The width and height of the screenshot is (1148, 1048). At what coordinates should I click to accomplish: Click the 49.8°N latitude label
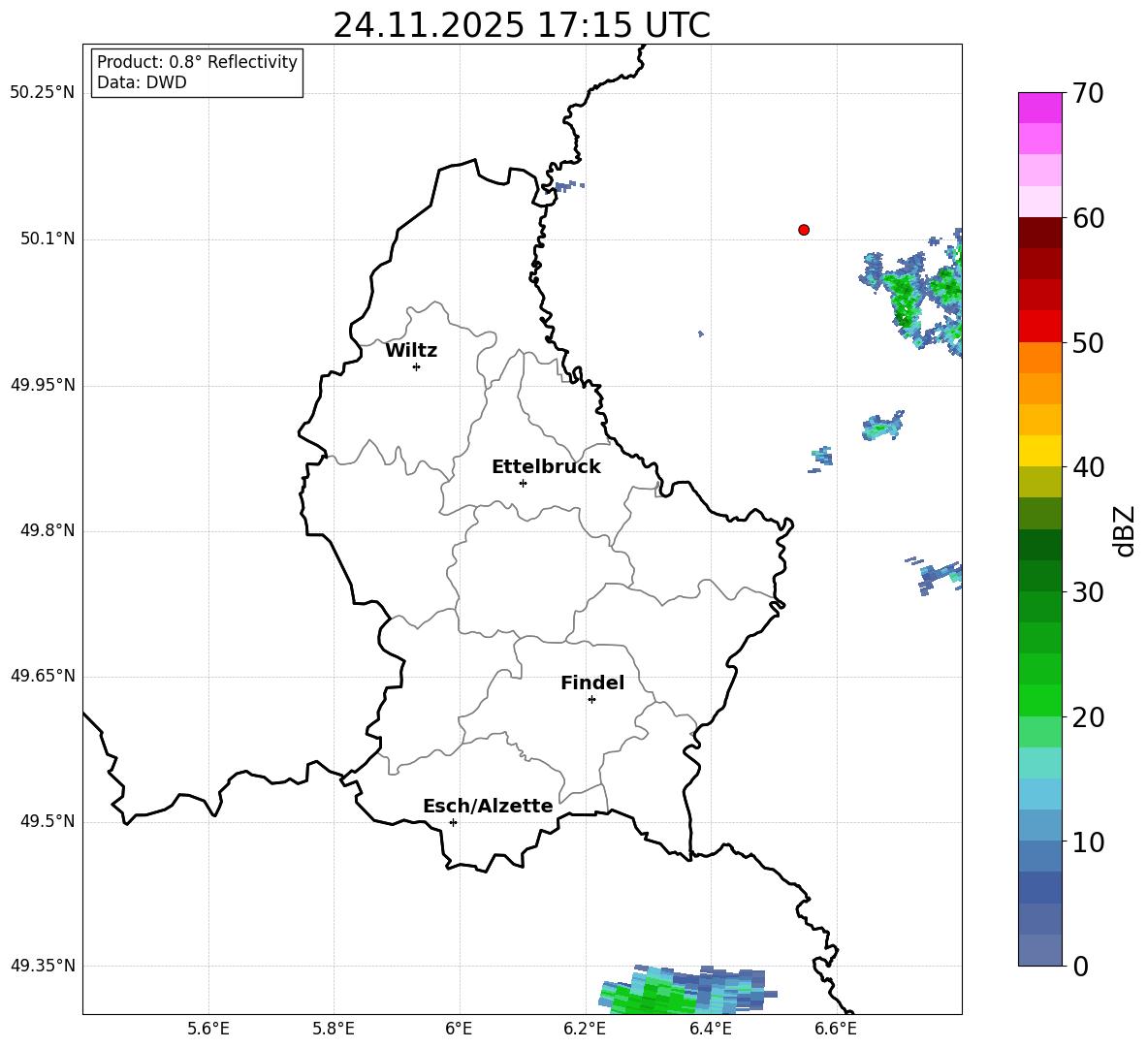click(48, 530)
